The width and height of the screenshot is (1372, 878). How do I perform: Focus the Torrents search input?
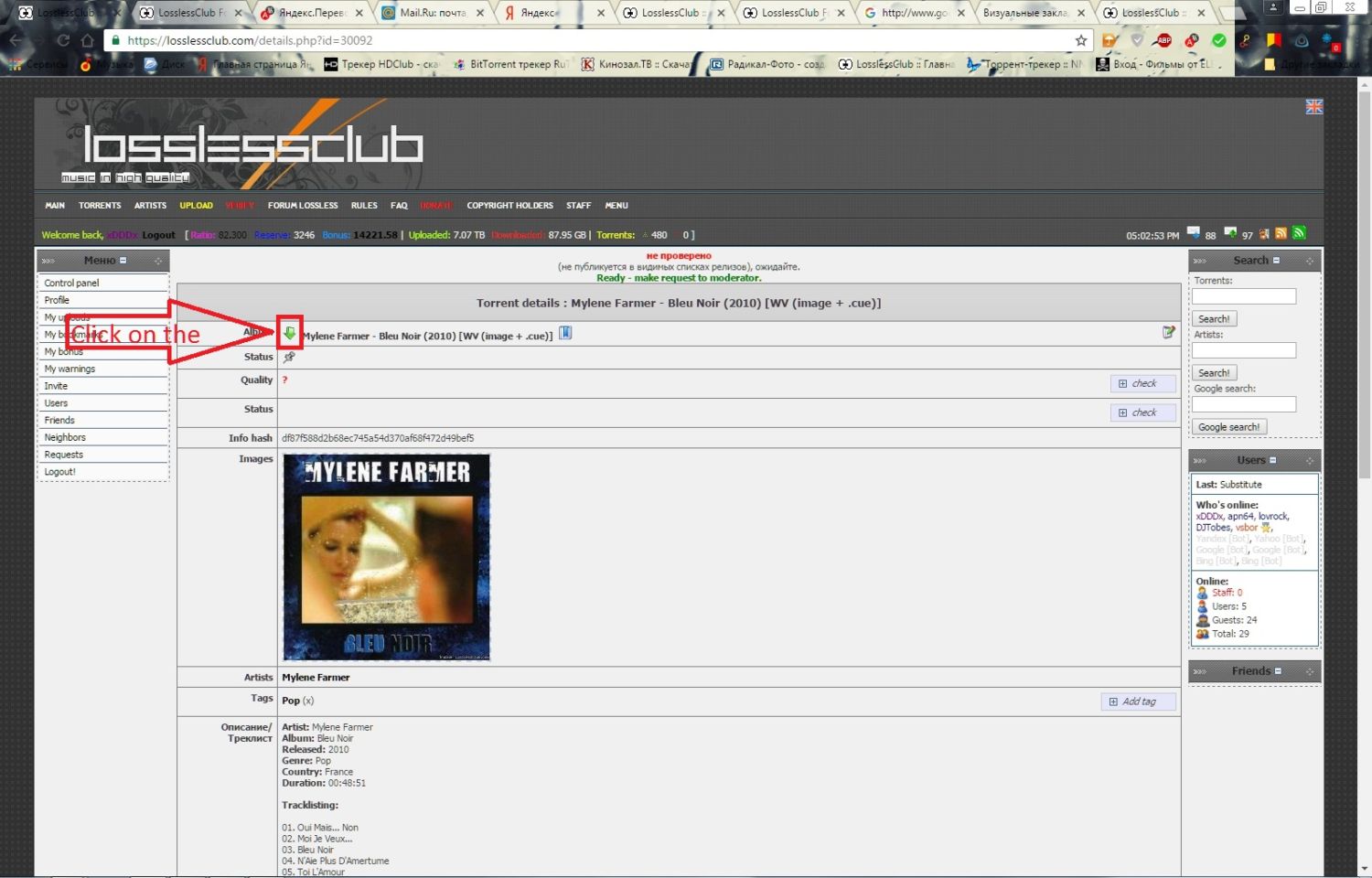coord(1244,296)
